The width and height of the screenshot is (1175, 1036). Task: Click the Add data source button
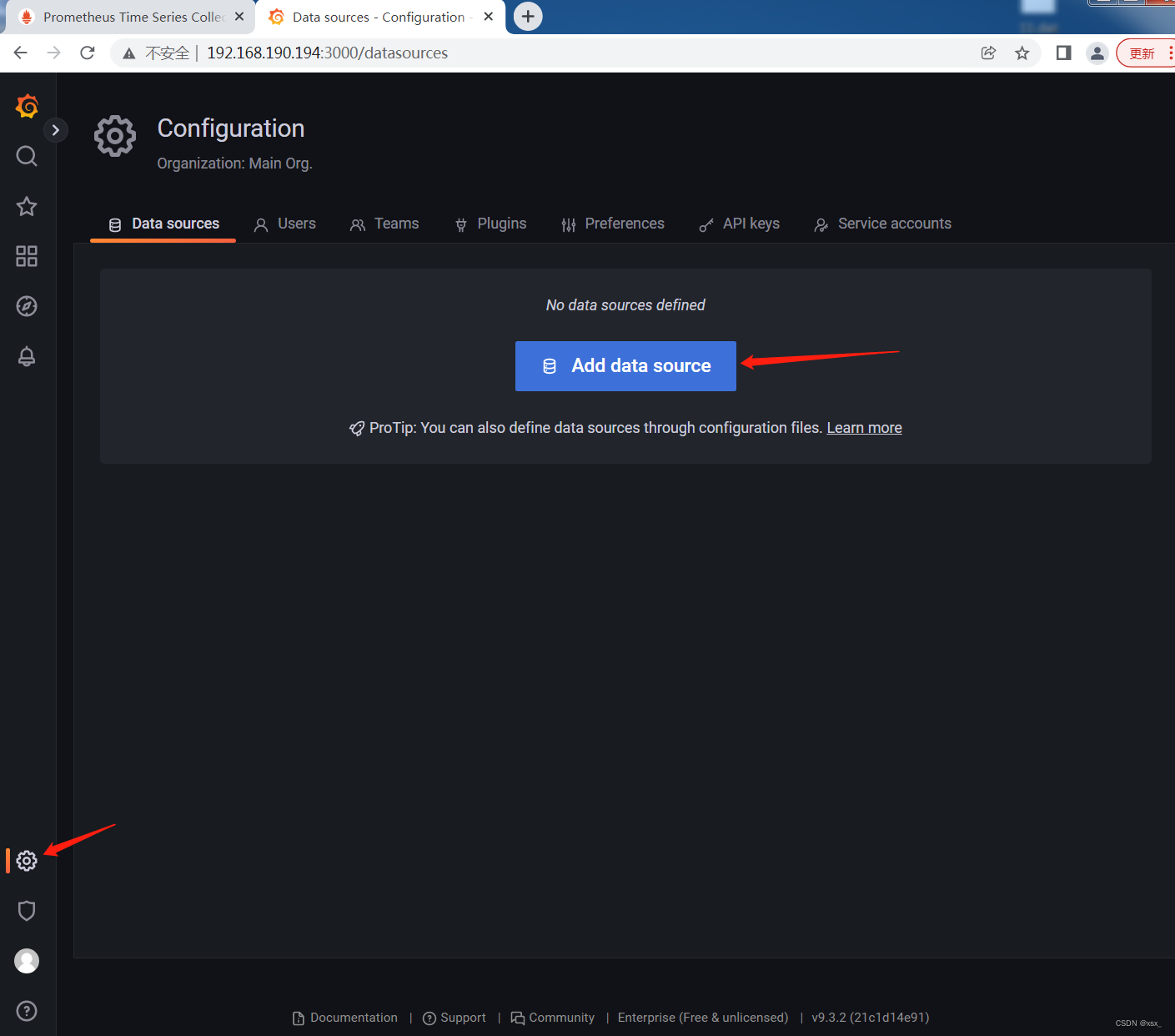pos(625,365)
